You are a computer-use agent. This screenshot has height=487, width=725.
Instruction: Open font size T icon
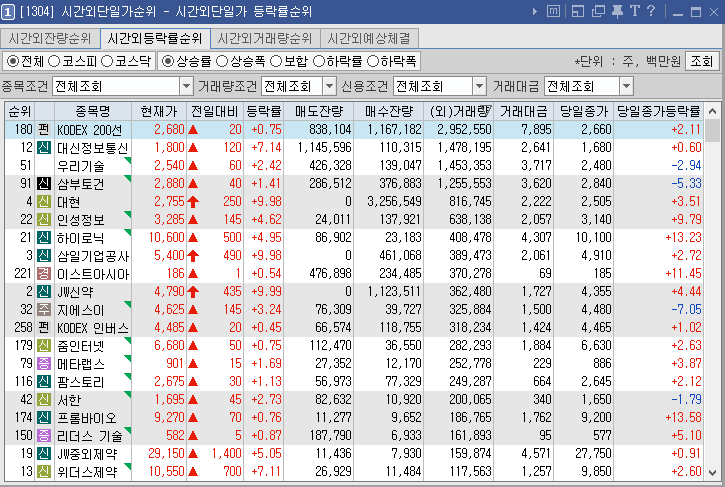634,11
